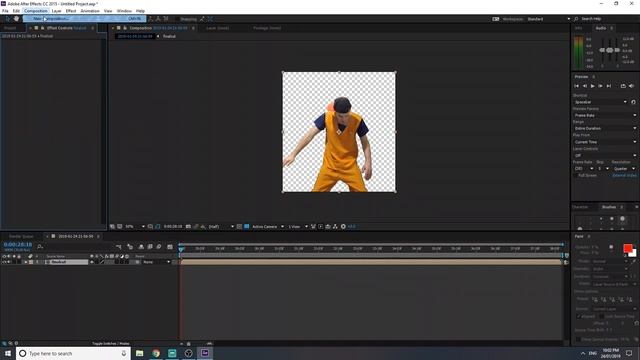This screenshot has height=360, width=640.
Task: Toggle the Draft 3D timeline icon
Action: [x=130, y=247]
